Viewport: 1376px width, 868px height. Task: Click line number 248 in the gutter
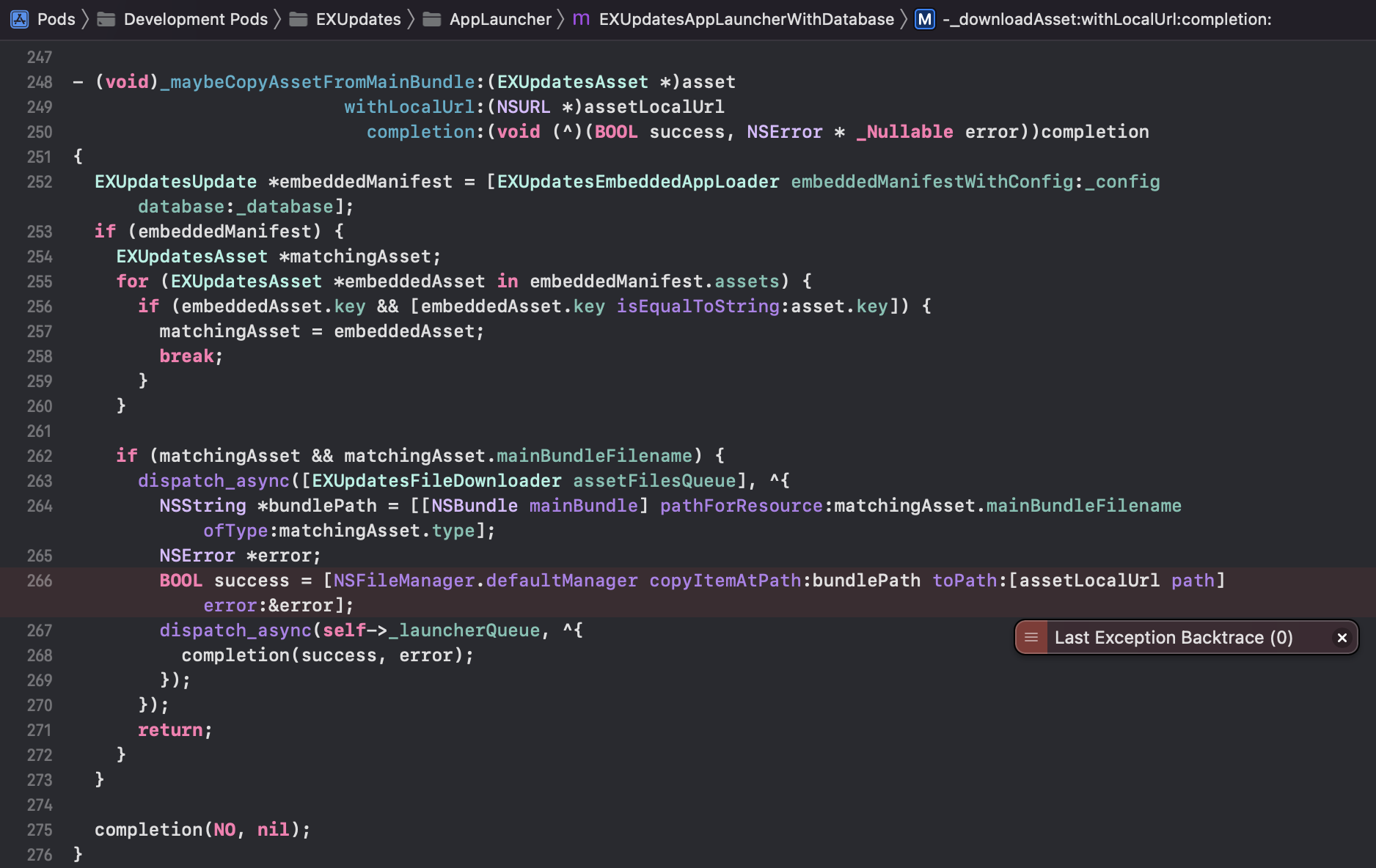pos(40,82)
